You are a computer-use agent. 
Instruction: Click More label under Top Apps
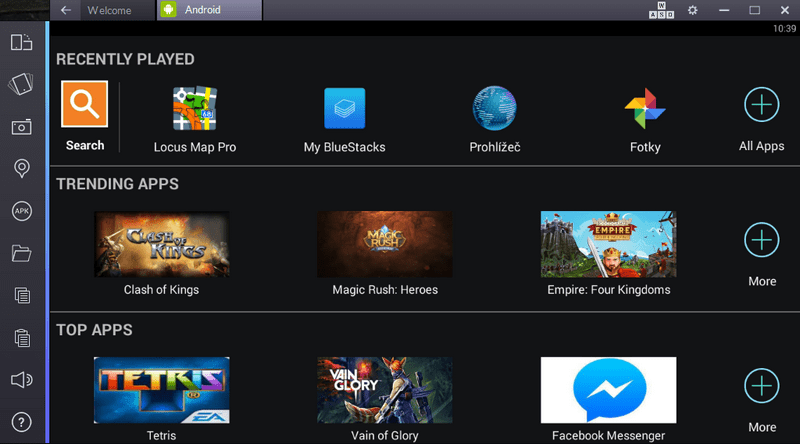pos(762,427)
